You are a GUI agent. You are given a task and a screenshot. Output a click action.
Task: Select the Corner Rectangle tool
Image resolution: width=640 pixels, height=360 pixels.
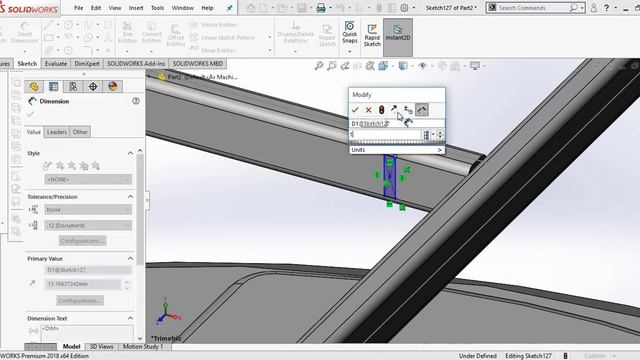pos(48,38)
